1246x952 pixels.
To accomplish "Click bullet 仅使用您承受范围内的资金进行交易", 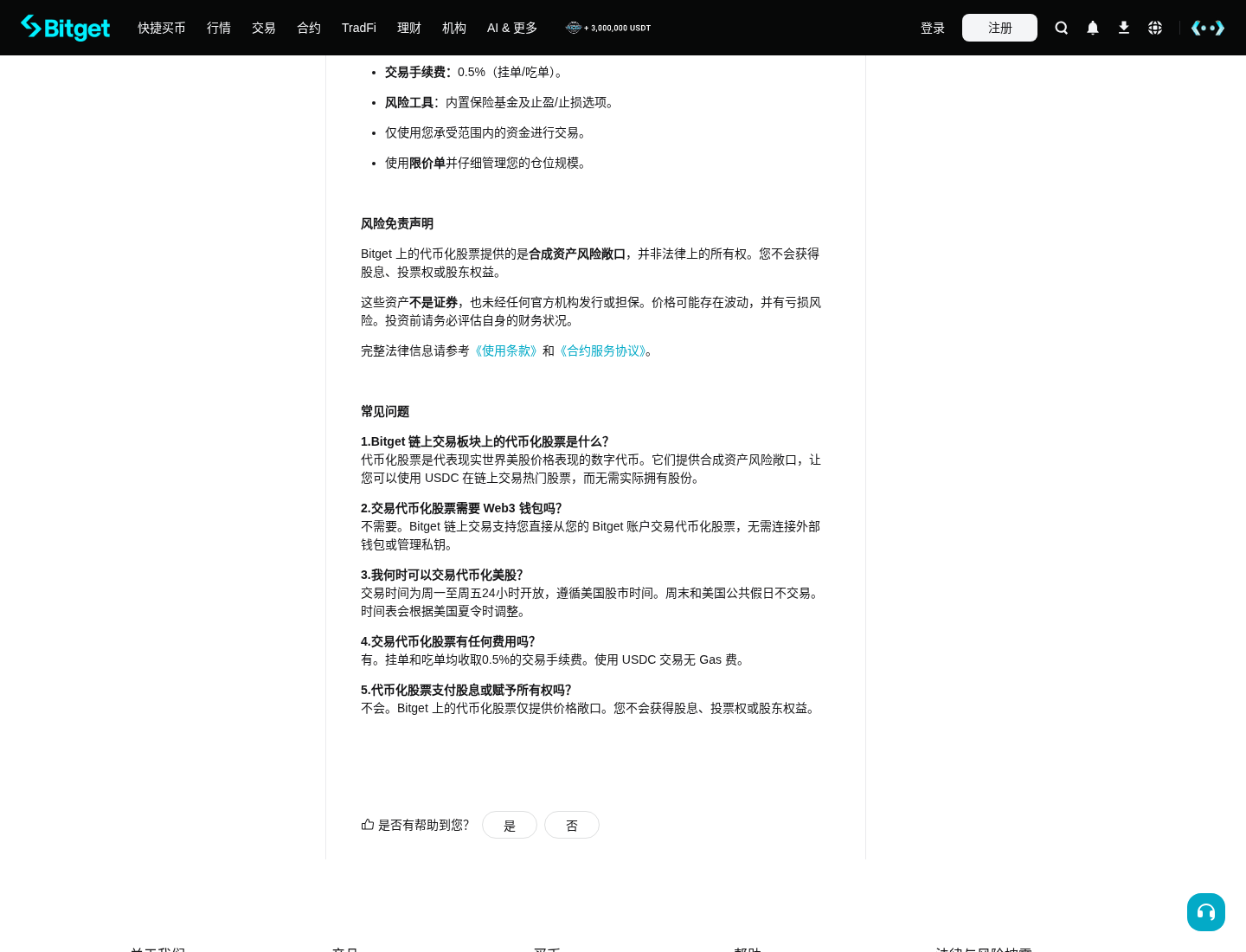I will (487, 132).
